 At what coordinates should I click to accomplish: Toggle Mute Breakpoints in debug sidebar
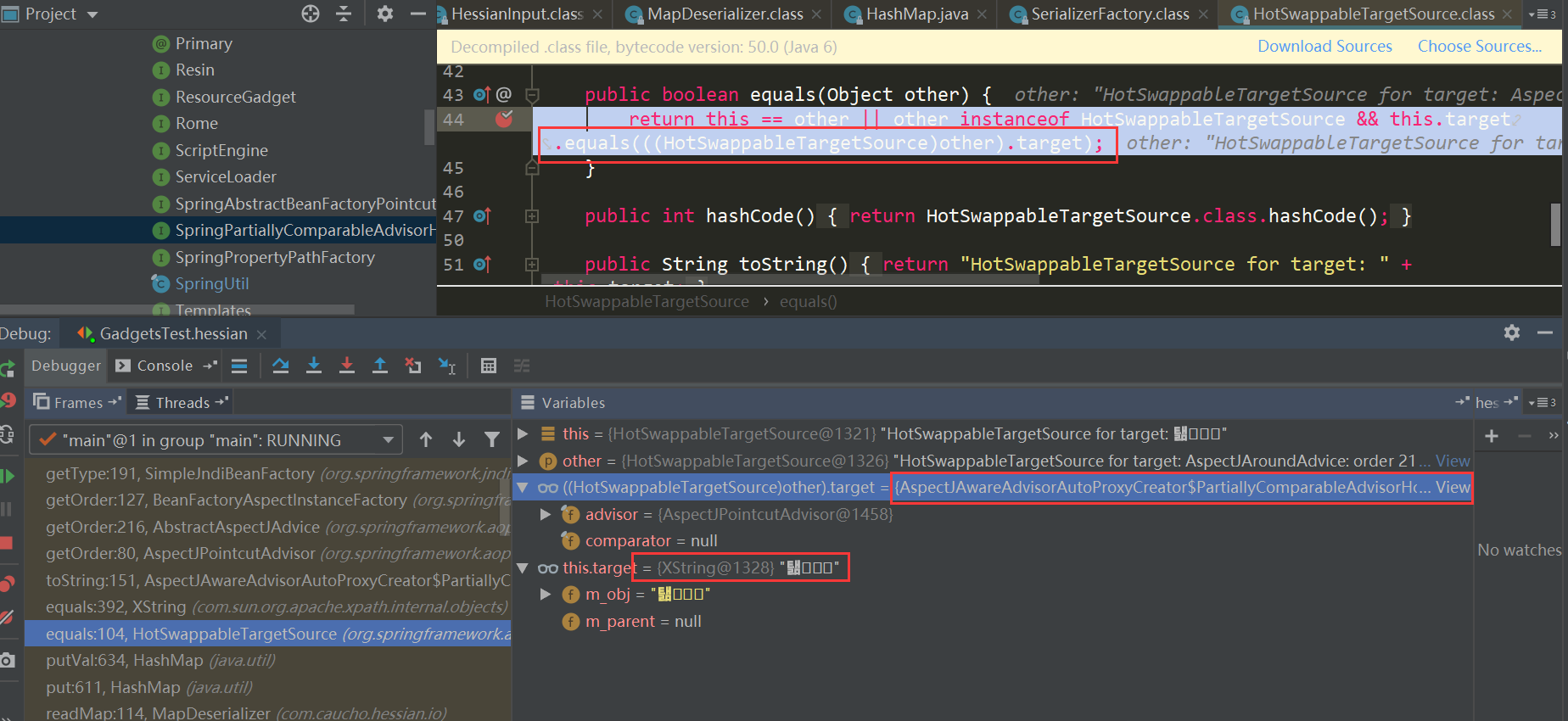click(8, 618)
